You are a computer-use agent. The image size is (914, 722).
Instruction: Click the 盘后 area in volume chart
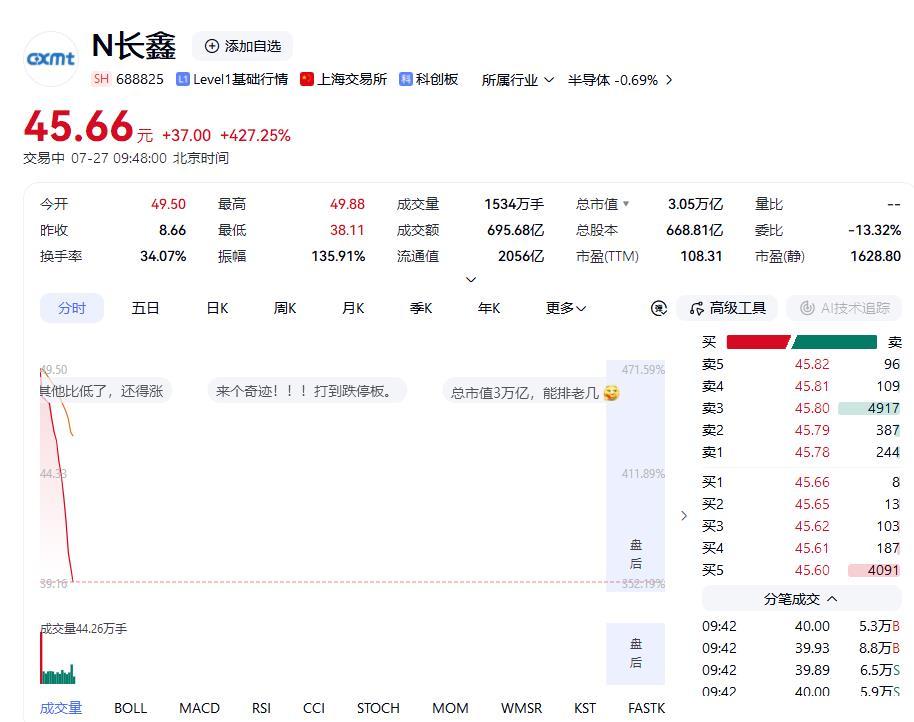click(635, 653)
